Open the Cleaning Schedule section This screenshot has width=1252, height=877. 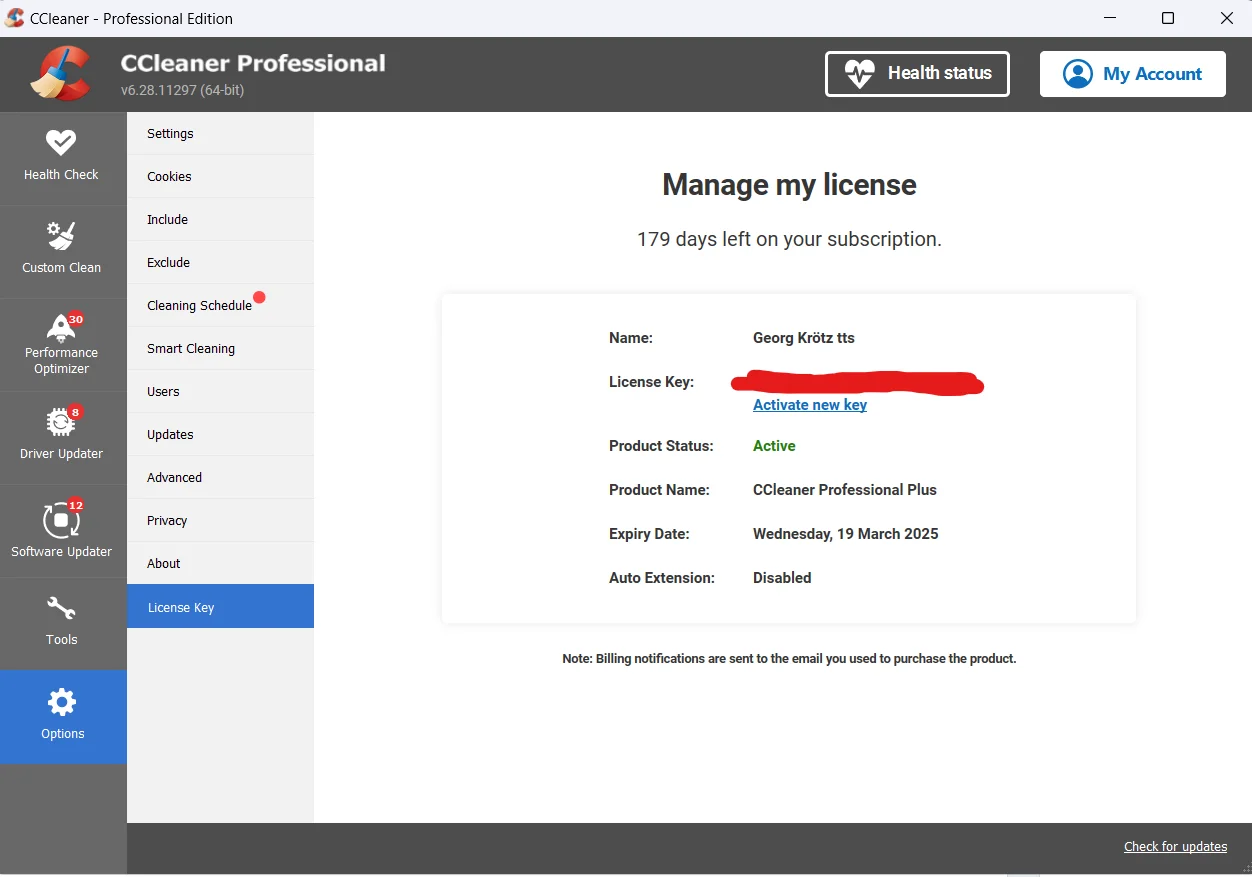pyautogui.click(x=220, y=305)
